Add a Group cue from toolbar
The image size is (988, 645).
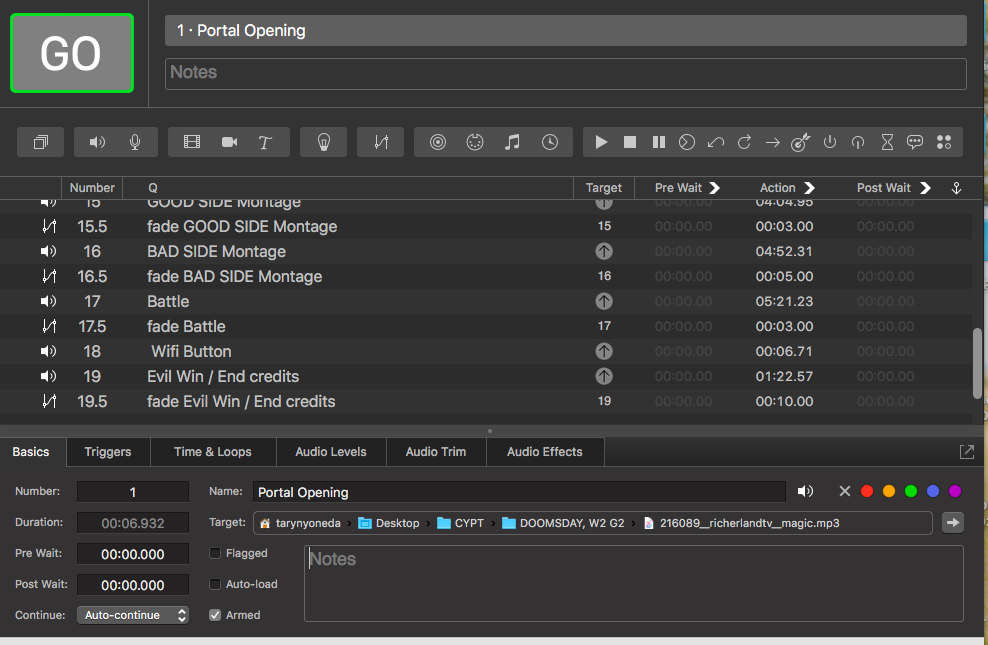coord(41,142)
